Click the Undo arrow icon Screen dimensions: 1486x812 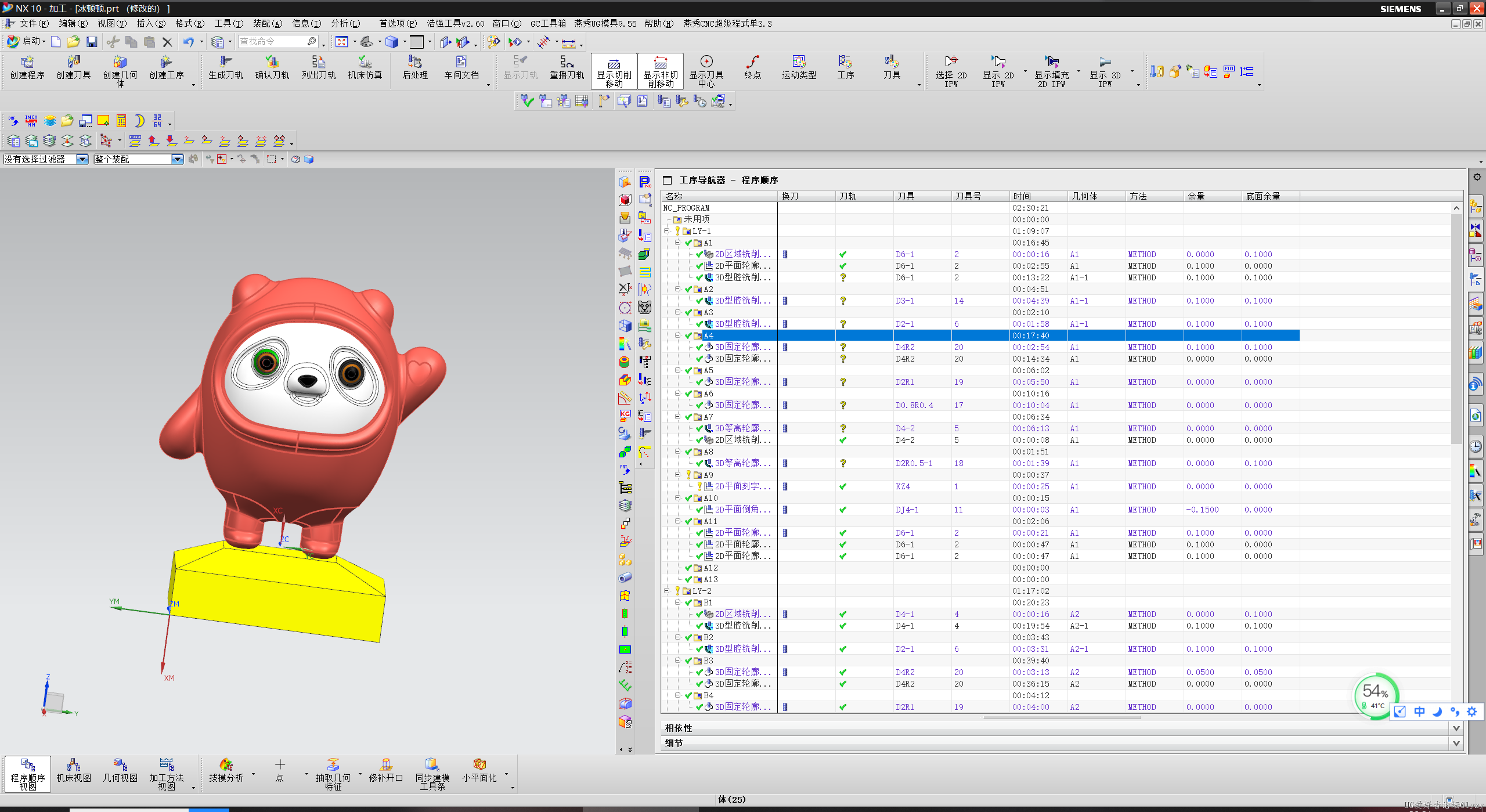pos(188,42)
